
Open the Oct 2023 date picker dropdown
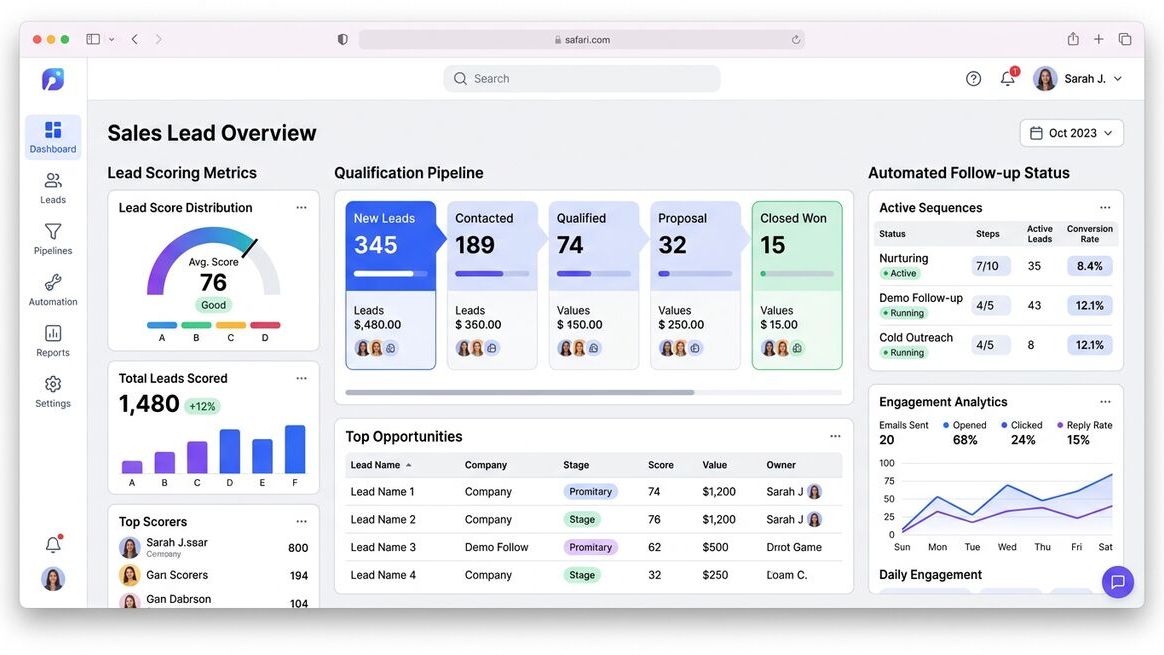[x=1071, y=132]
